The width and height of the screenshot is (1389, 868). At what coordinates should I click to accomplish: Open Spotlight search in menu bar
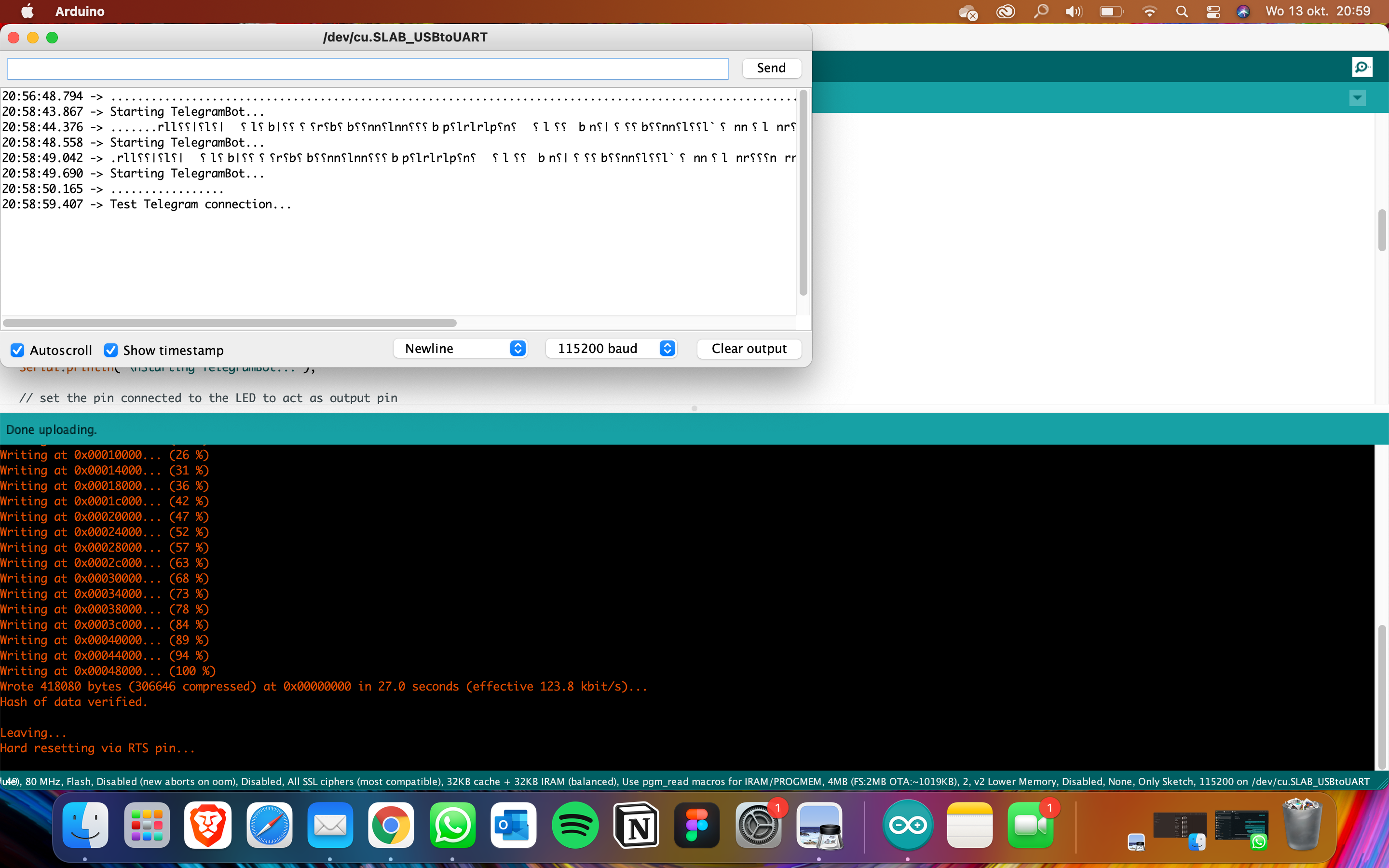(x=1181, y=11)
